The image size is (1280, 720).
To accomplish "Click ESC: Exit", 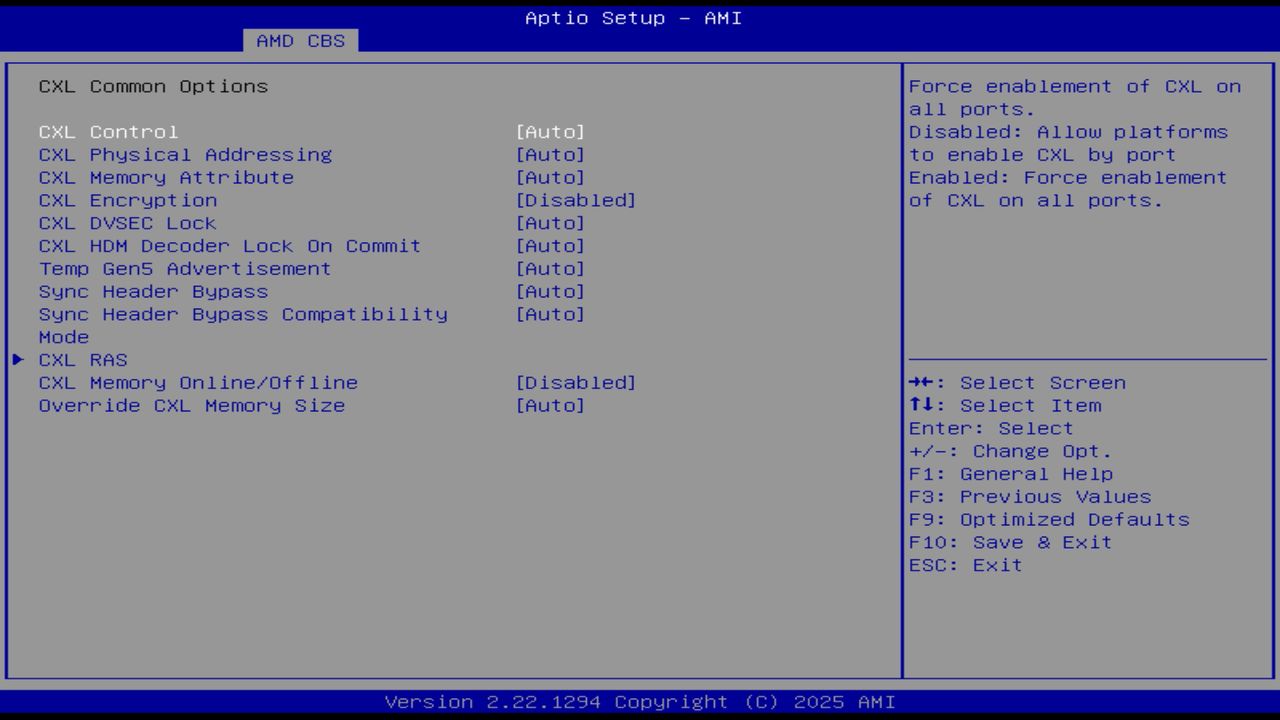I will pos(967,564).
